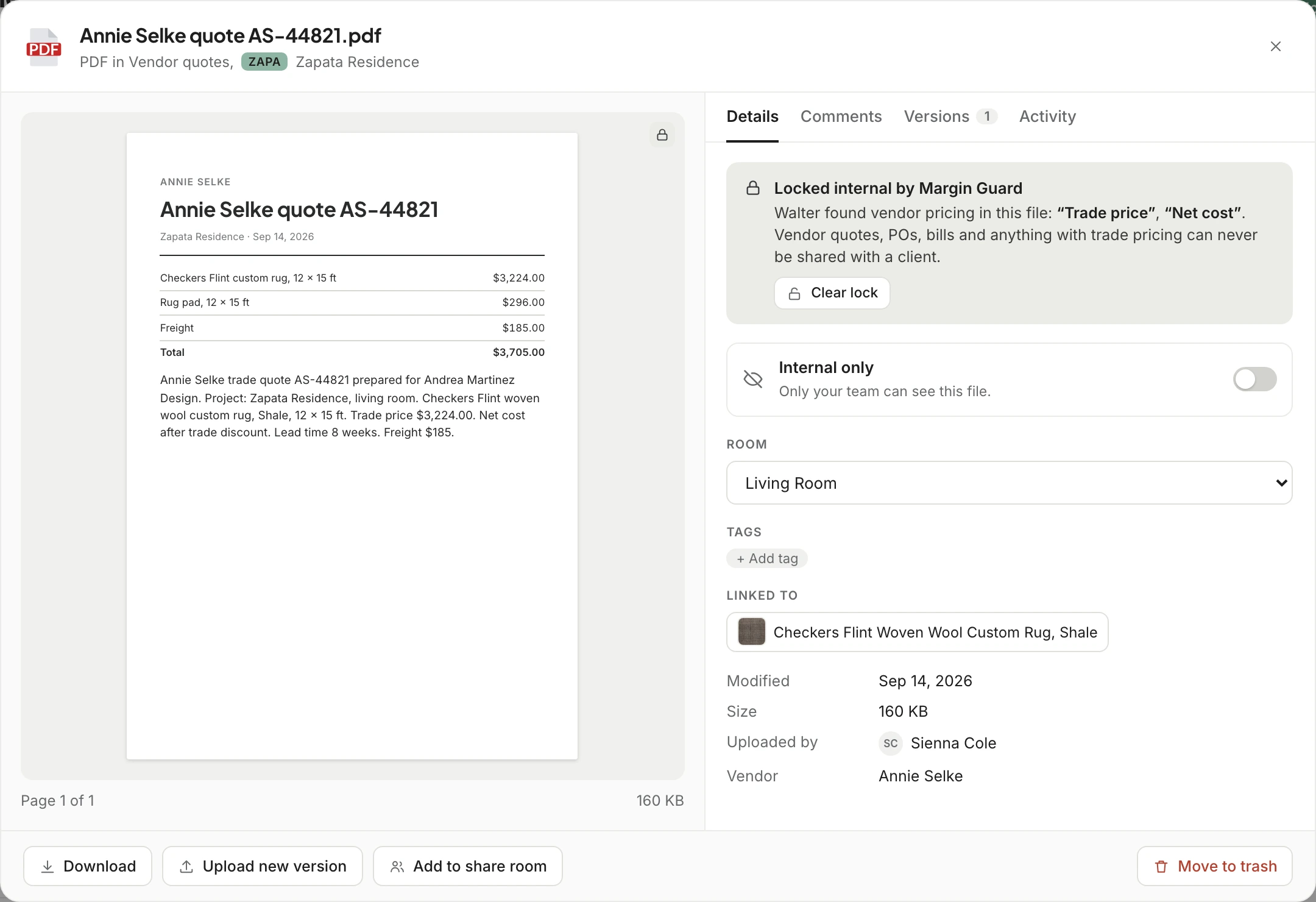Click the Add tag chip
The height and width of the screenshot is (902, 1316).
(x=767, y=558)
